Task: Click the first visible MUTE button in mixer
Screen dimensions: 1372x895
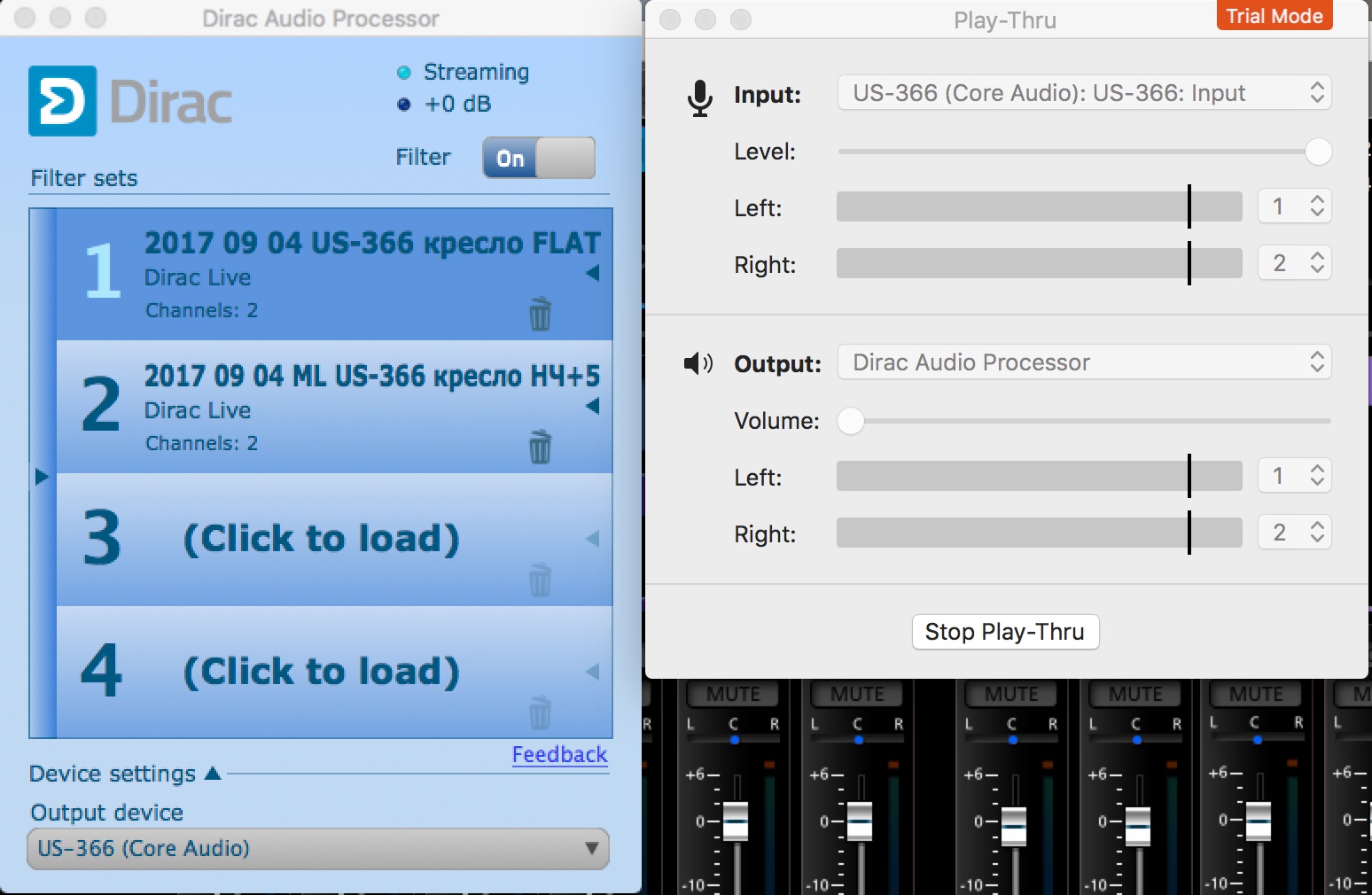Action: [733, 694]
